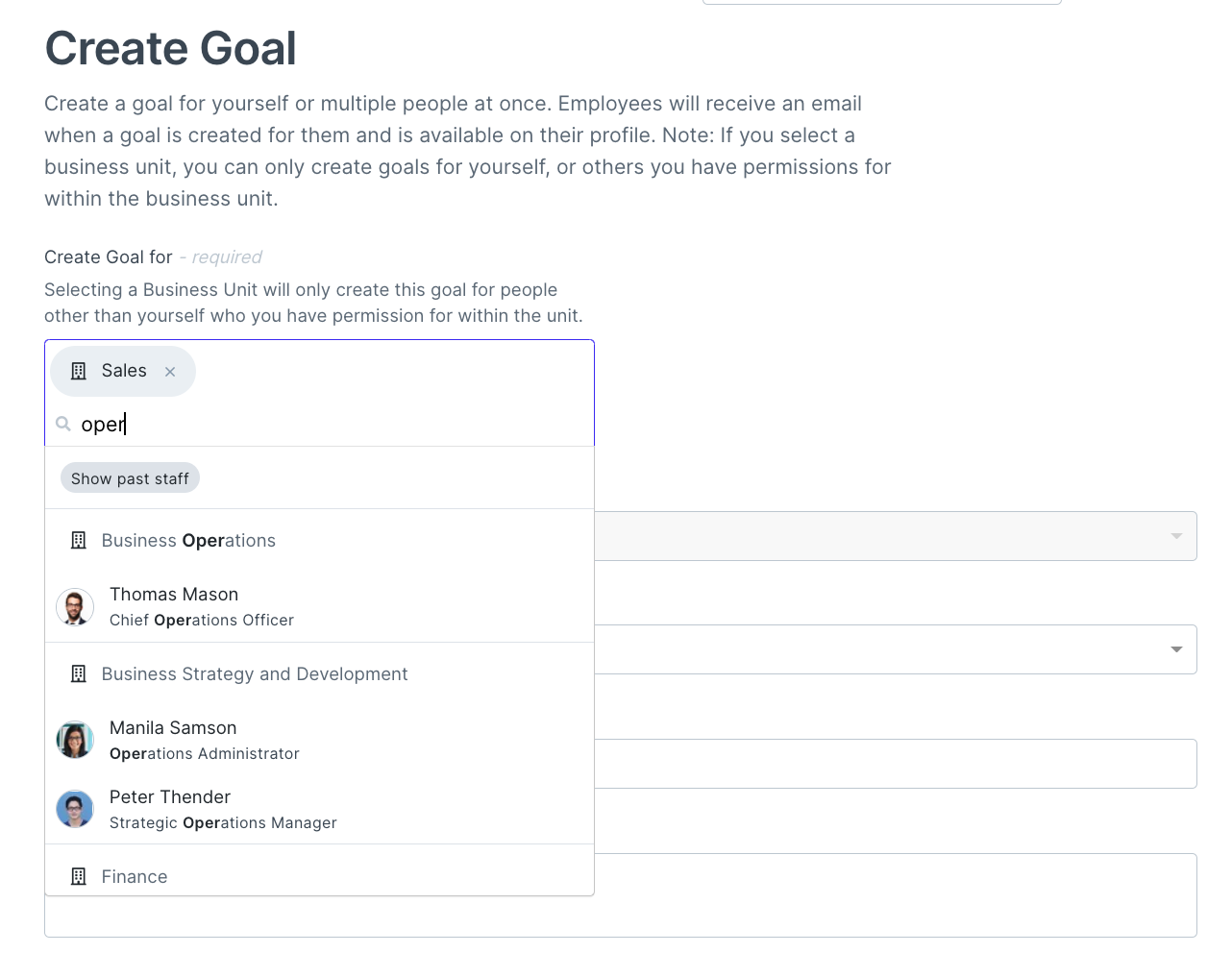
Task: Click the Business Strategy and Development building icon
Action: tap(79, 674)
